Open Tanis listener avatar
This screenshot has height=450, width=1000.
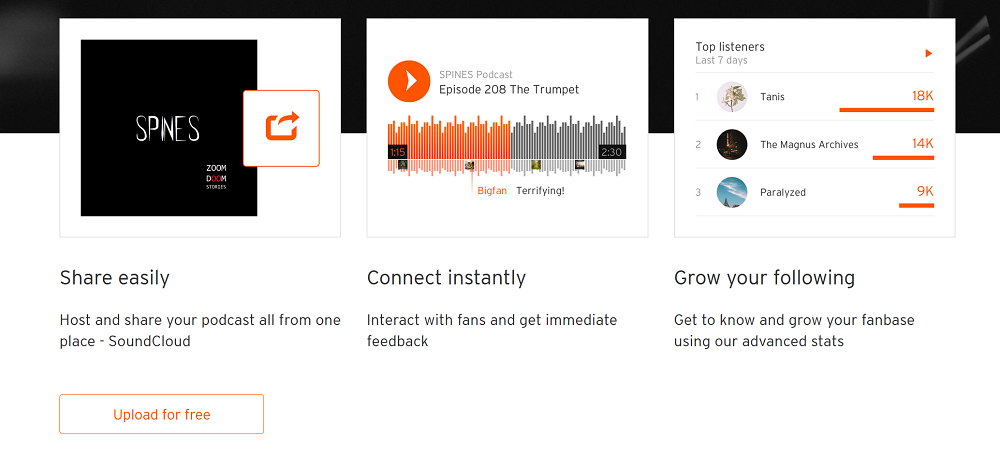[x=732, y=97]
